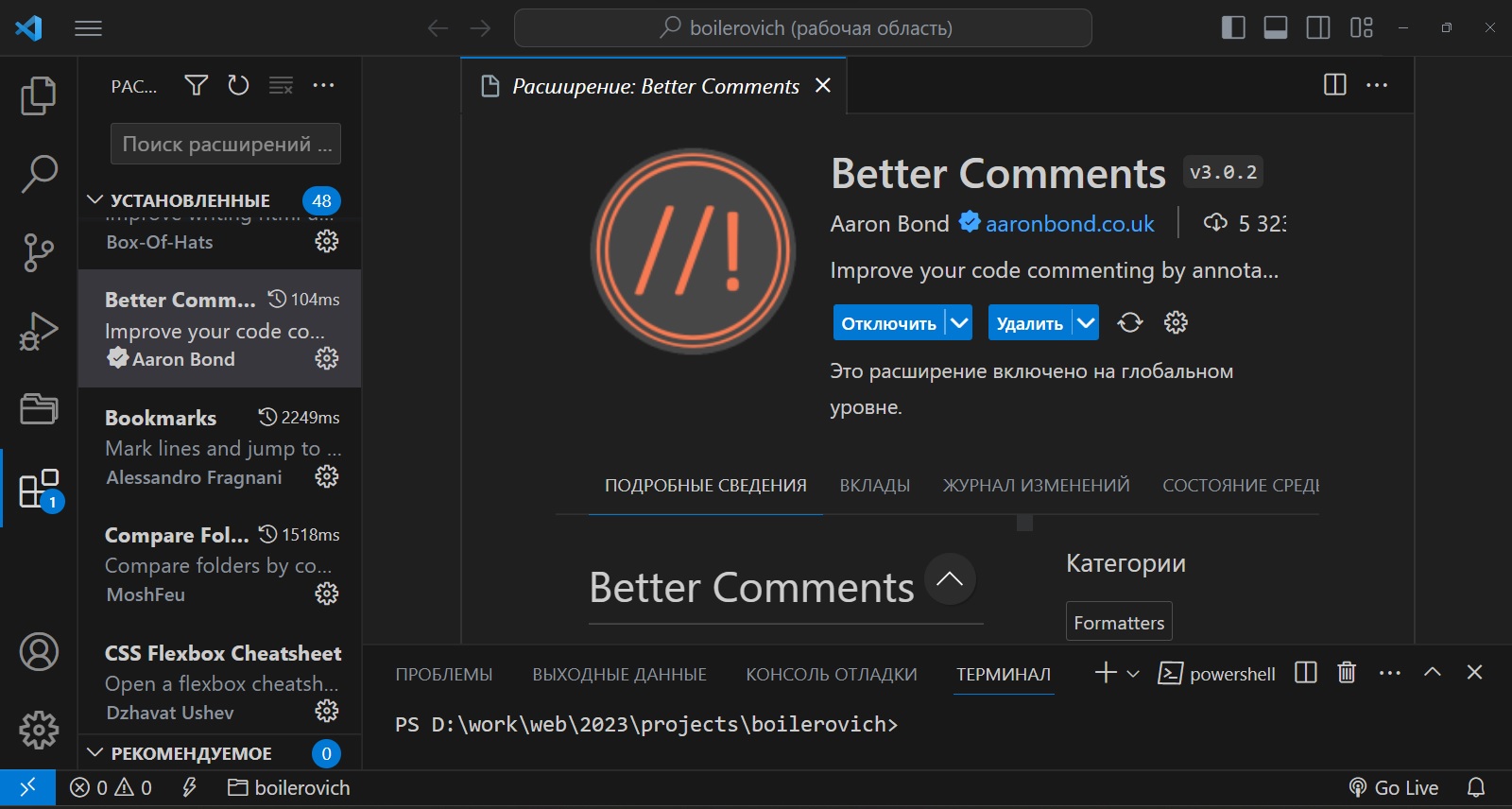Click the Удалить button

pyautogui.click(x=1030, y=323)
